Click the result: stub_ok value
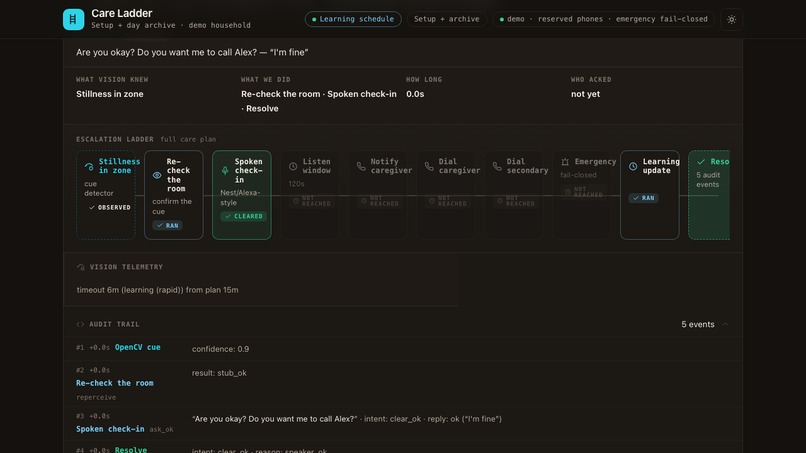The height and width of the screenshot is (453, 806). (x=219, y=373)
